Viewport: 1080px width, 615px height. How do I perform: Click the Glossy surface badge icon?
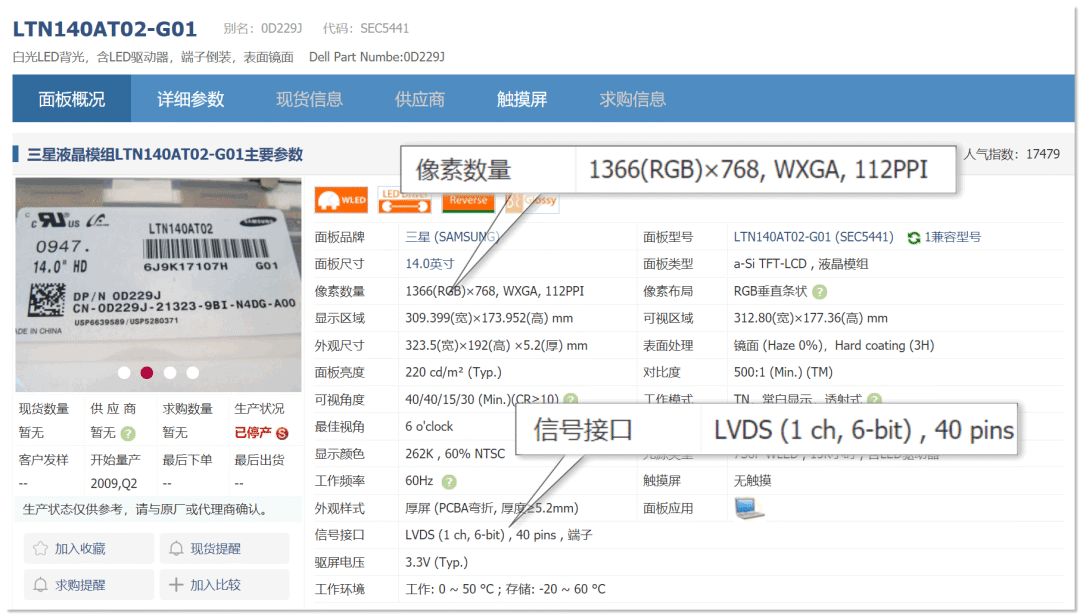532,202
